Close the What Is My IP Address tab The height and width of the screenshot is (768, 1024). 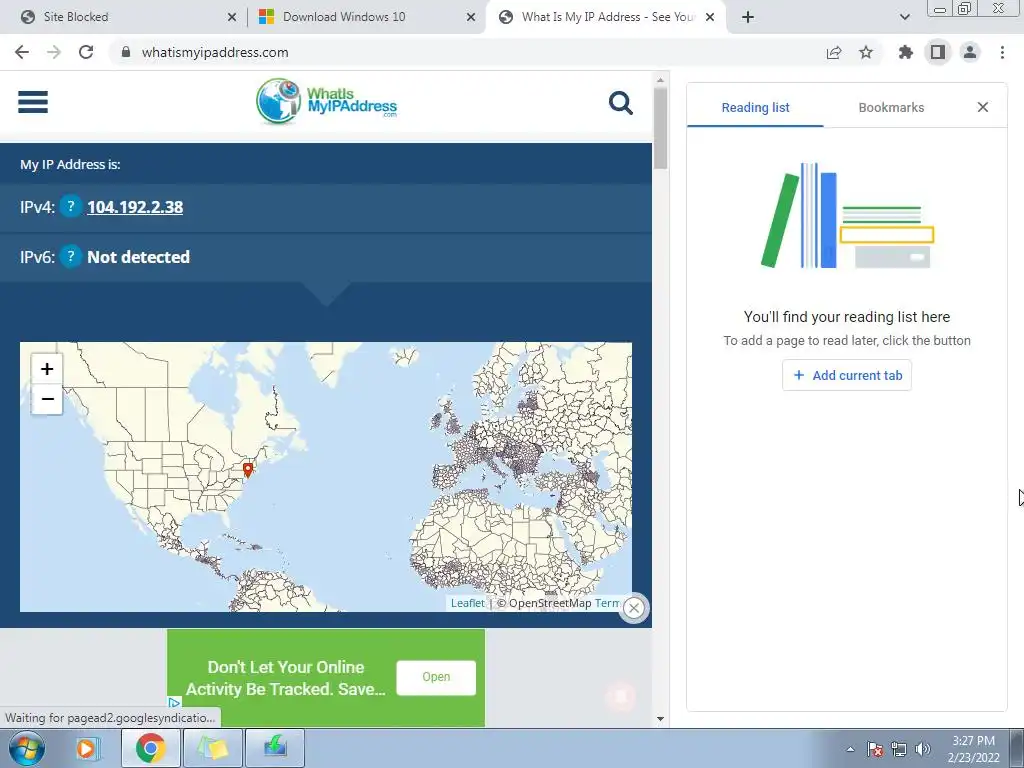pos(710,18)
